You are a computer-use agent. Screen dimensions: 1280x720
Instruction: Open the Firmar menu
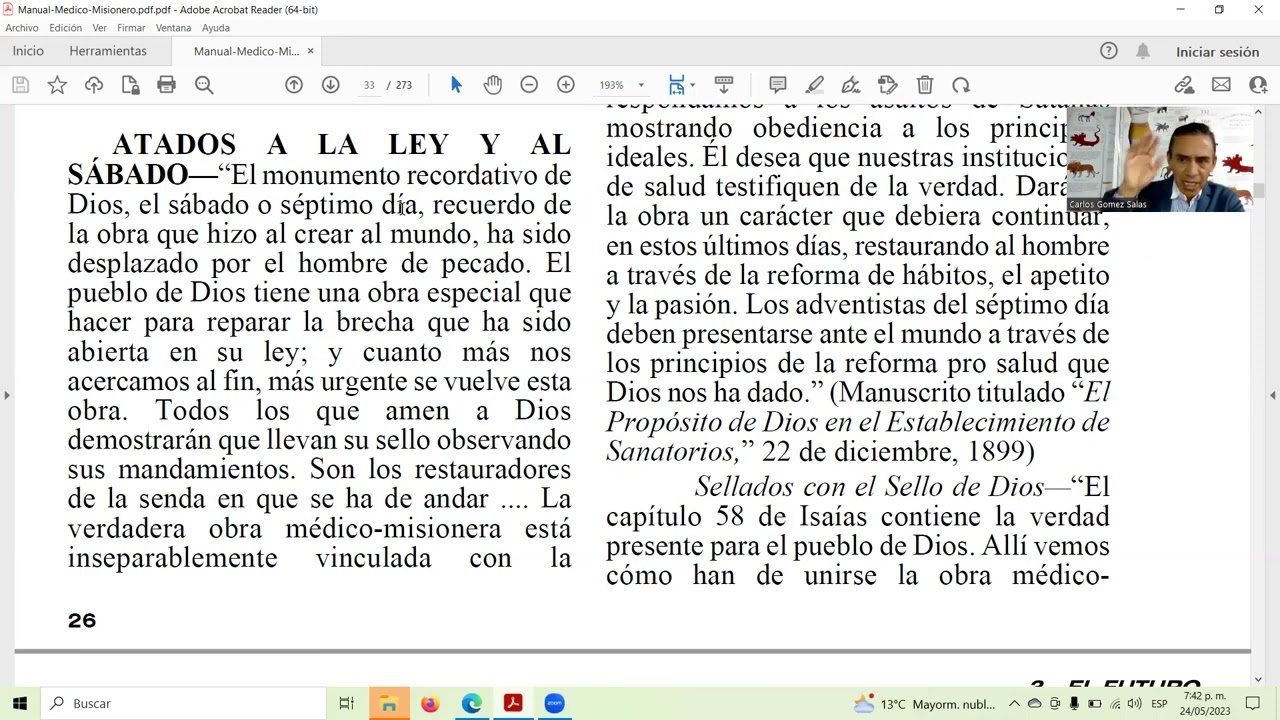131,28
